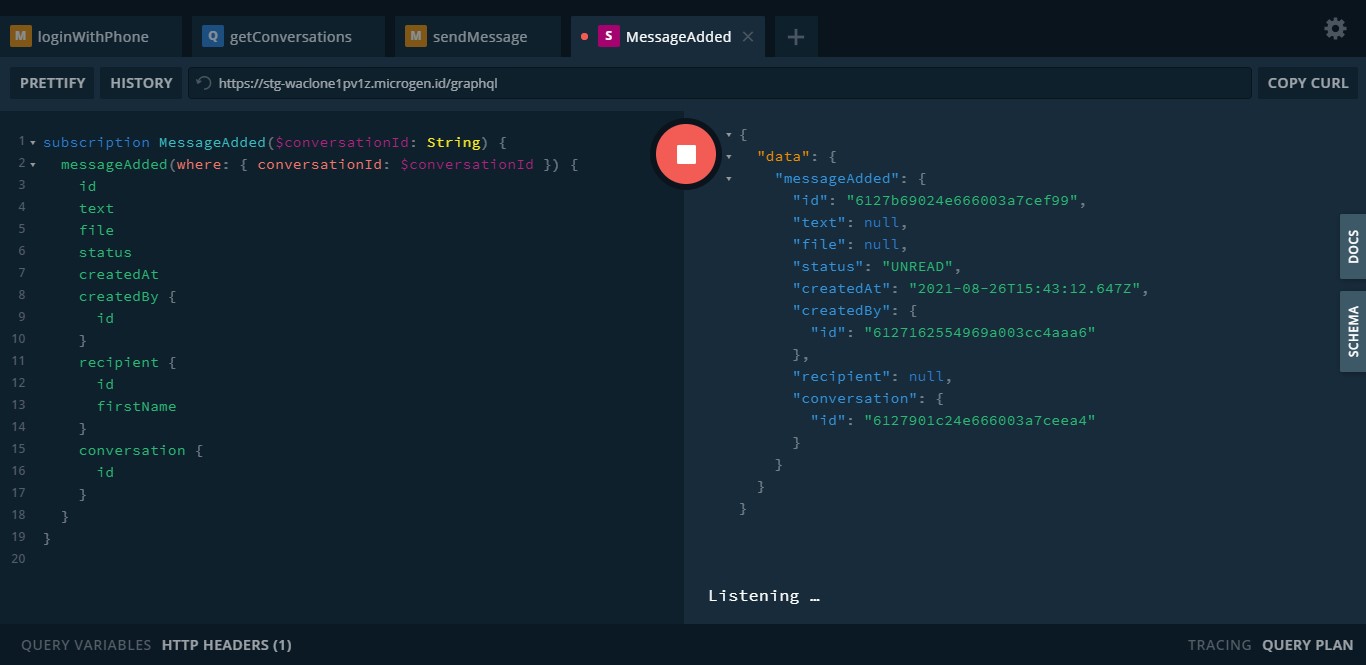
Task: Toggle the HTTP HEADERS section open
Action: coord(226,645)
